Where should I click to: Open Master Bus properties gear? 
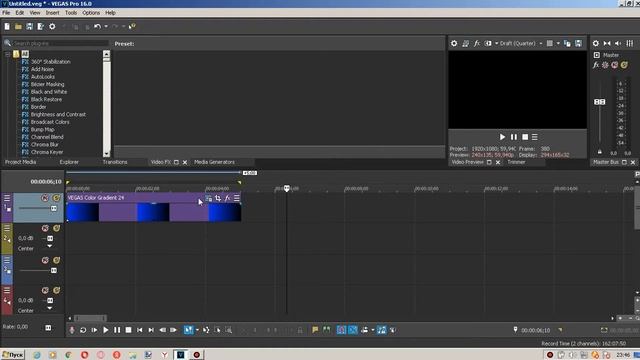pos(596,43)
